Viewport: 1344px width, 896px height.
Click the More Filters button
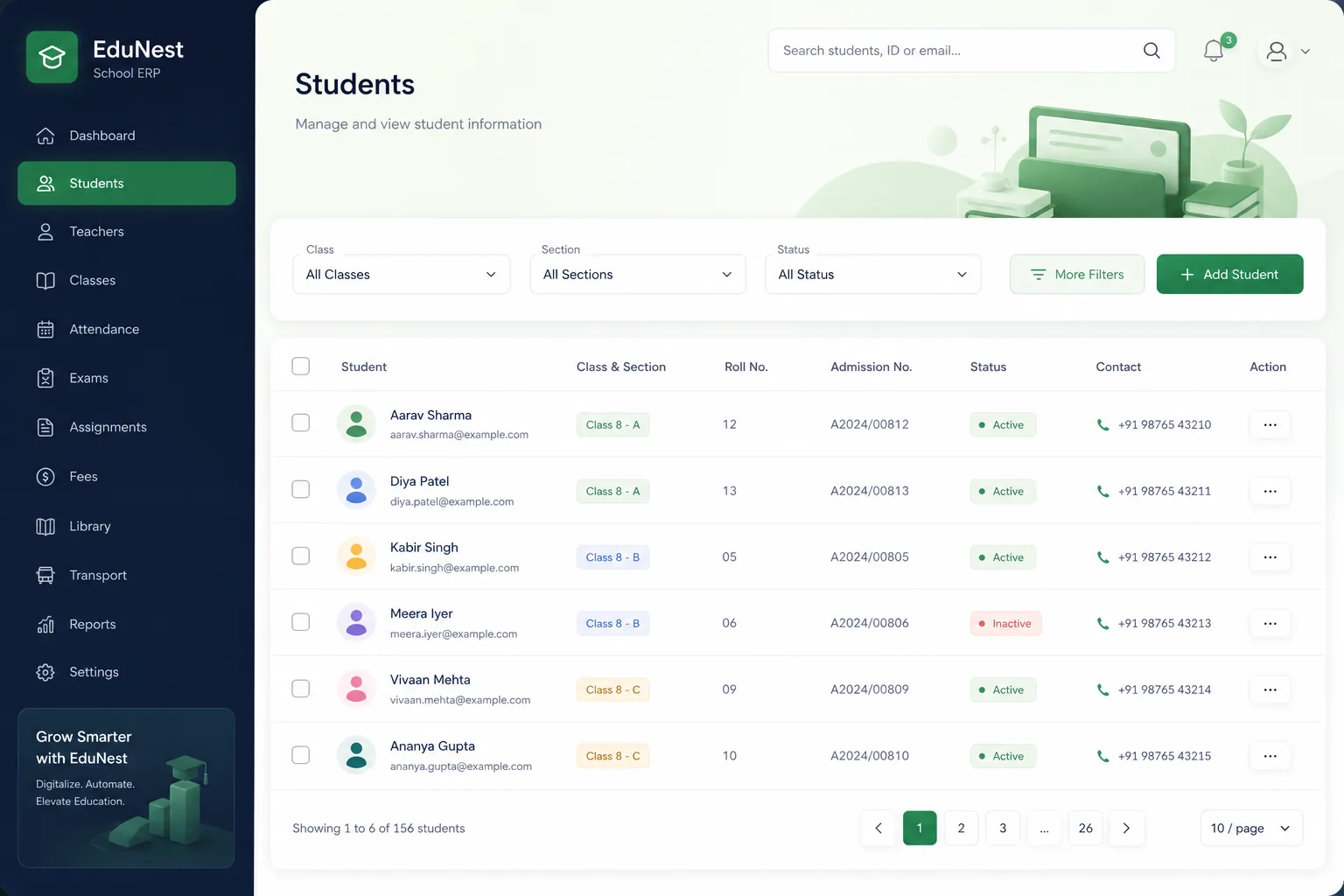(x=1077, y=275)
